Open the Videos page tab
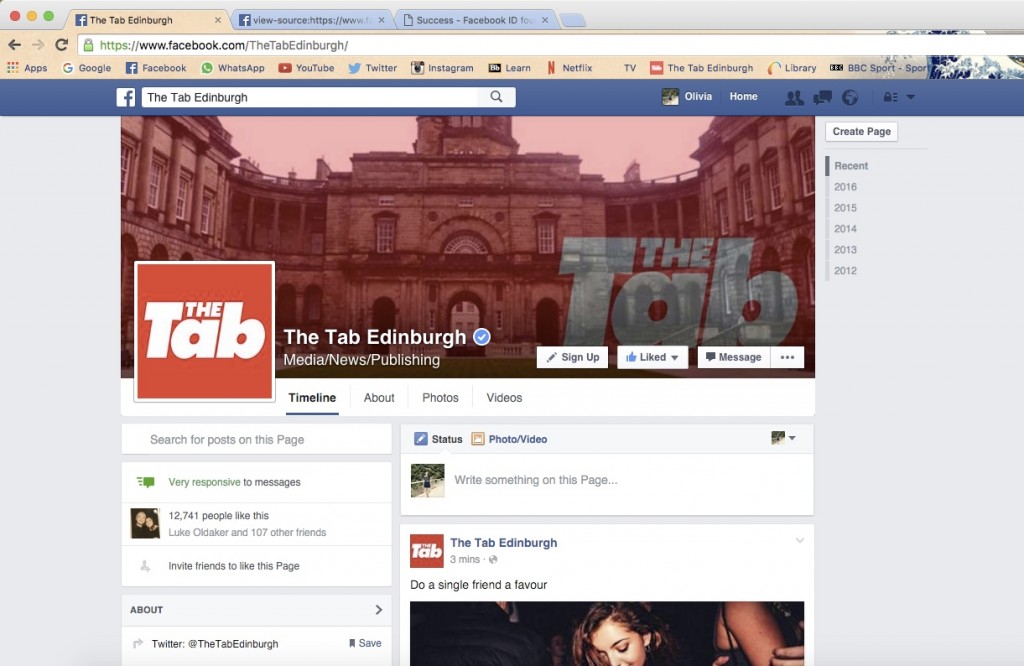The height and width of the screenshot is (666, 1024). [504, 398]
